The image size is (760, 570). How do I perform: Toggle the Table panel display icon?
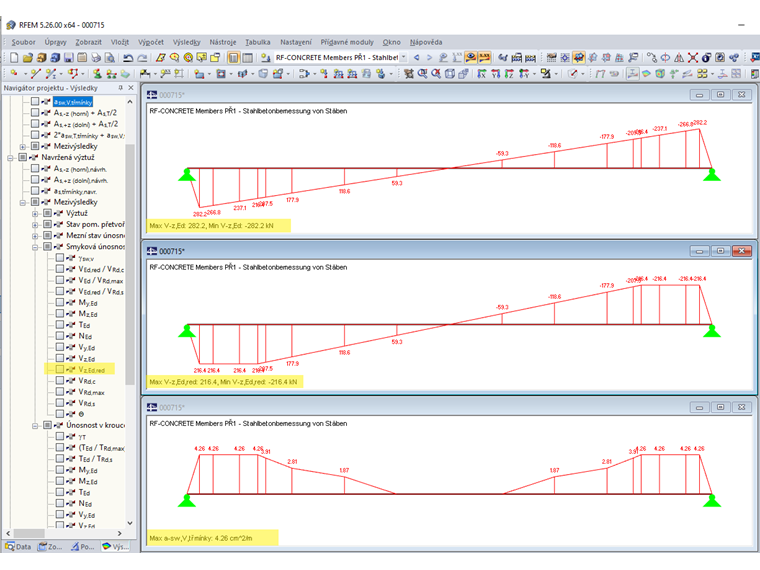tap(247, 58)
